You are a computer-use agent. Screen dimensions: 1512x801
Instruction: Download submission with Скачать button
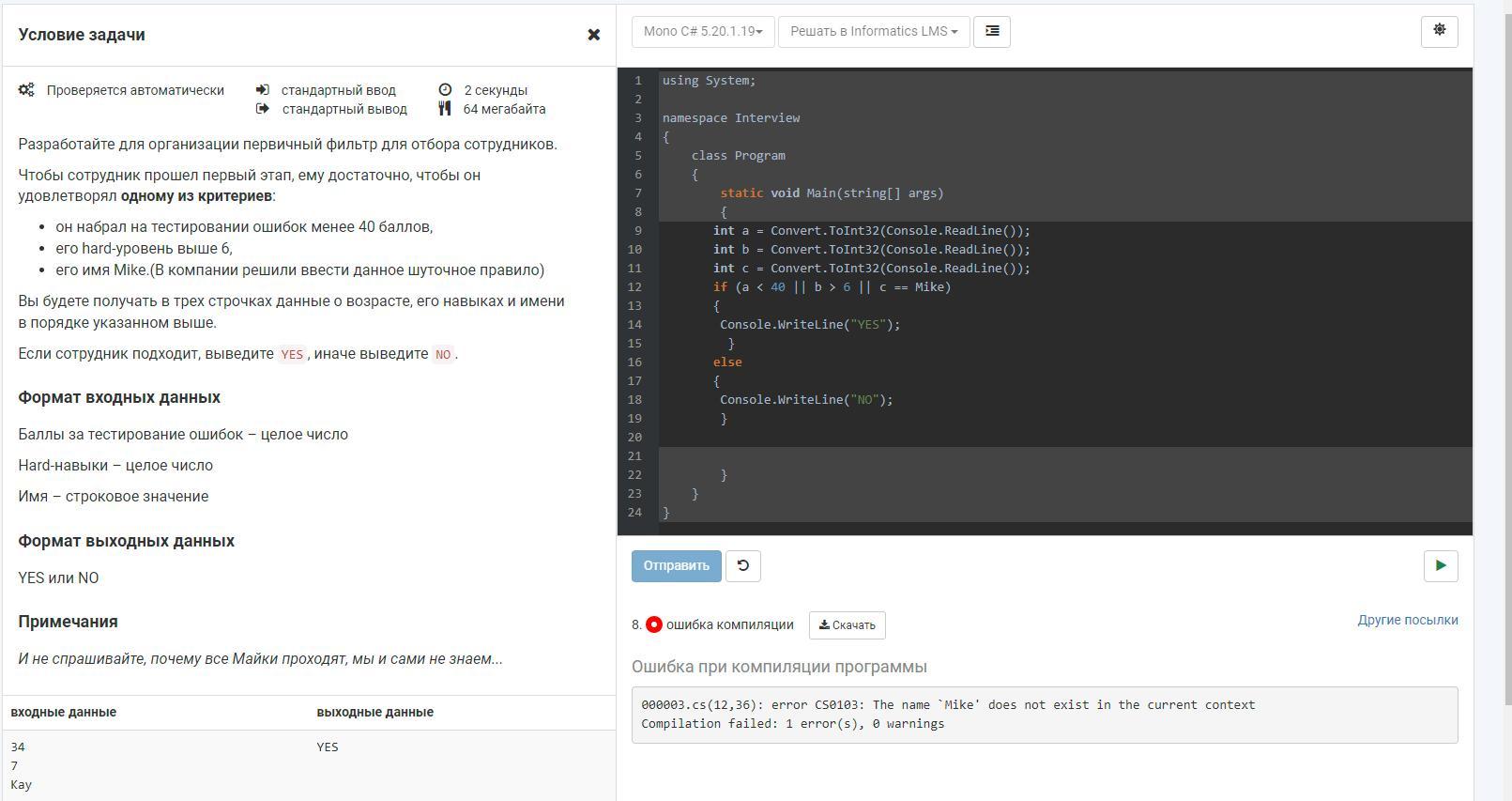pyautogui.click(x=847, y=625)
